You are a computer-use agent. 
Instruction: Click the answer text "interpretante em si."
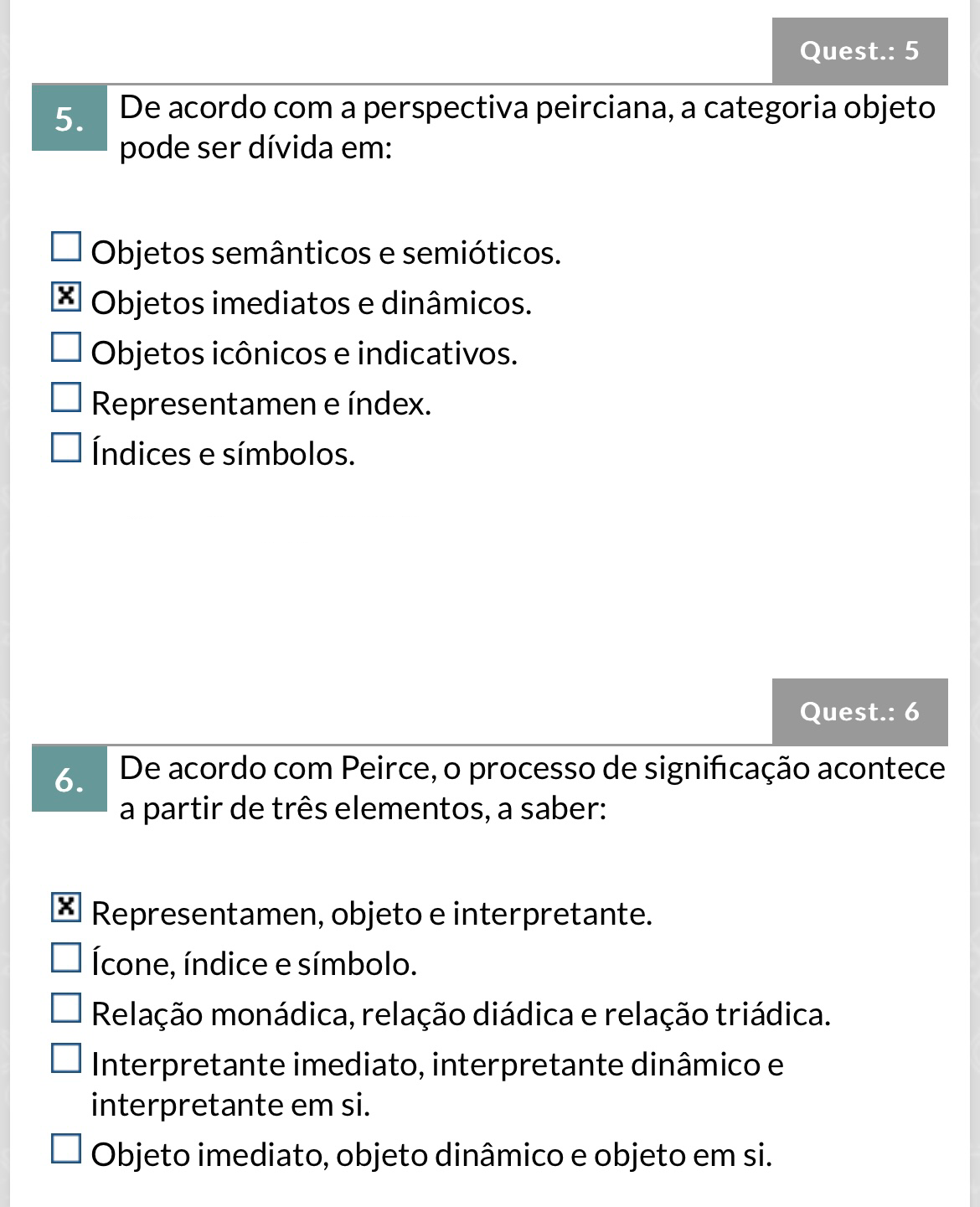(230, 1105)
